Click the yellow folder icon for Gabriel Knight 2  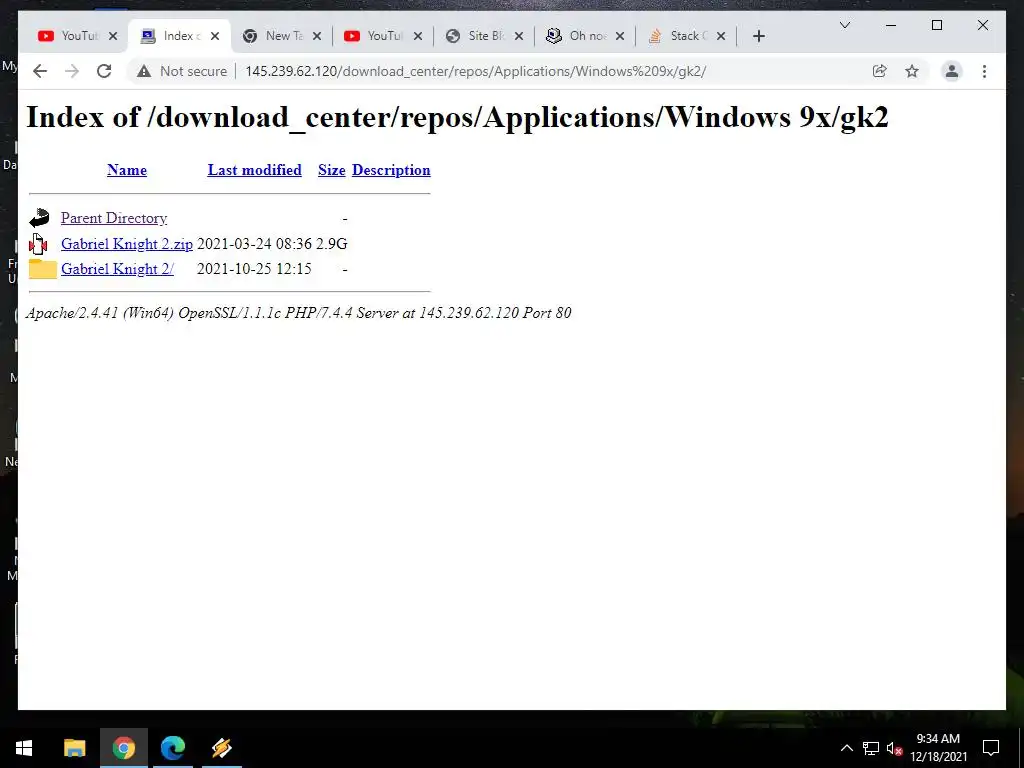(42, 268)
